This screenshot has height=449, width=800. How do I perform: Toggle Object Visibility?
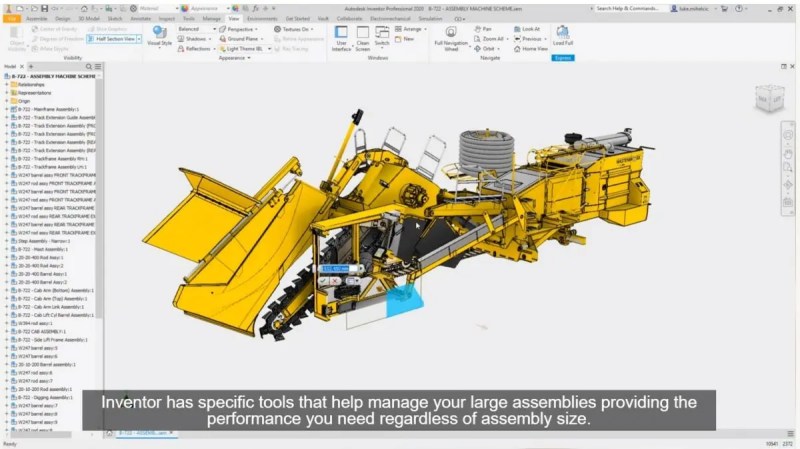(x=15, y=38)
